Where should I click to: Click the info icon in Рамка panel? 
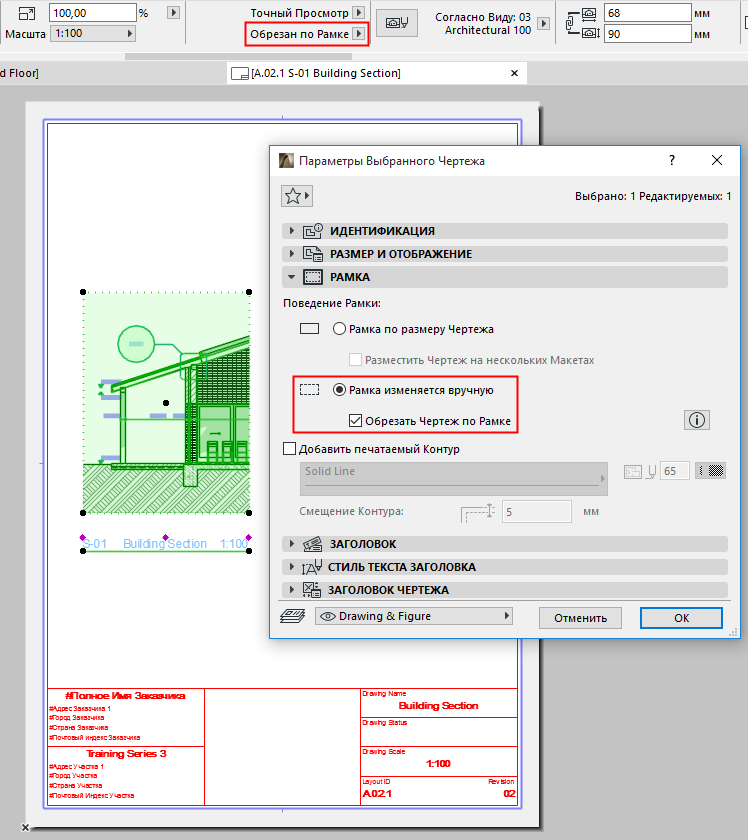pyautogui.click(x=697, y=420)
